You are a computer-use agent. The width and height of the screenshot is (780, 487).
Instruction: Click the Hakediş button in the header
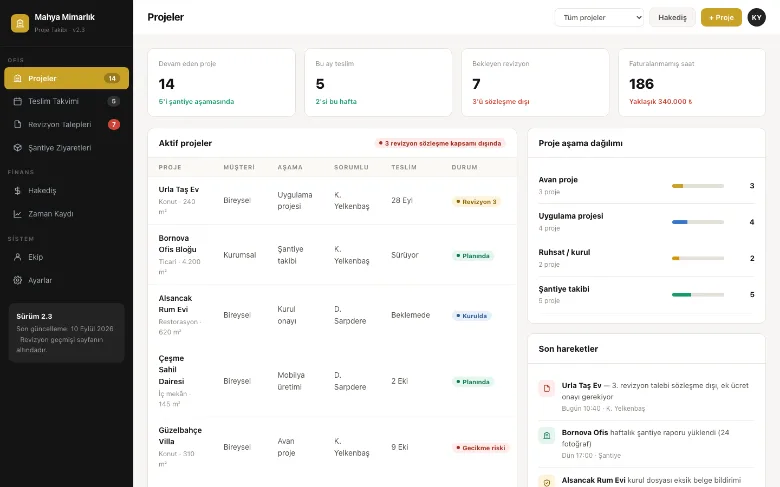click(x=672, y=17)
